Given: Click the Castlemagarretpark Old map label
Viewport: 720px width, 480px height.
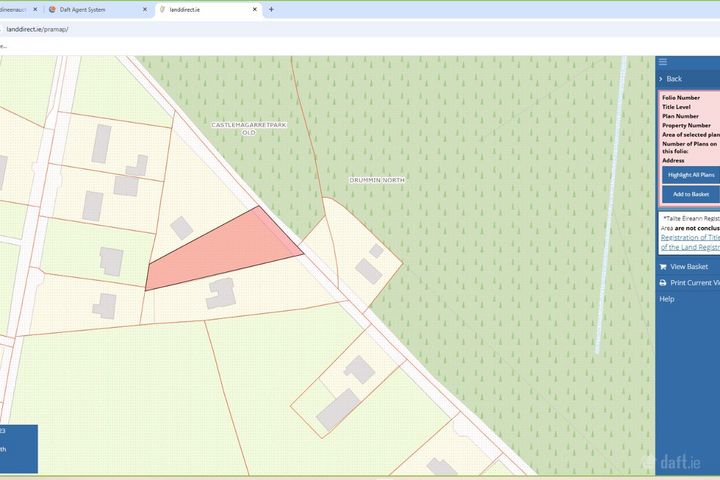Looking at the screenshot, I should click(248, 129).
